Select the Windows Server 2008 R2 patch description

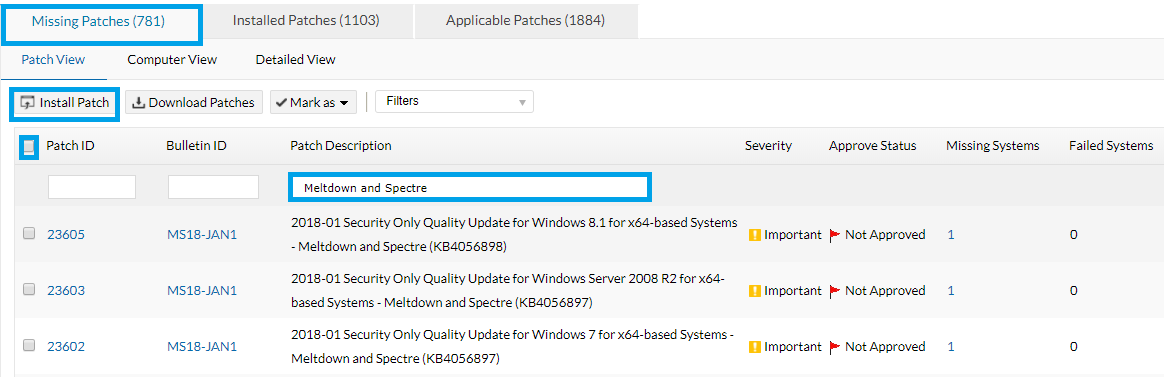tap(508, 291)
